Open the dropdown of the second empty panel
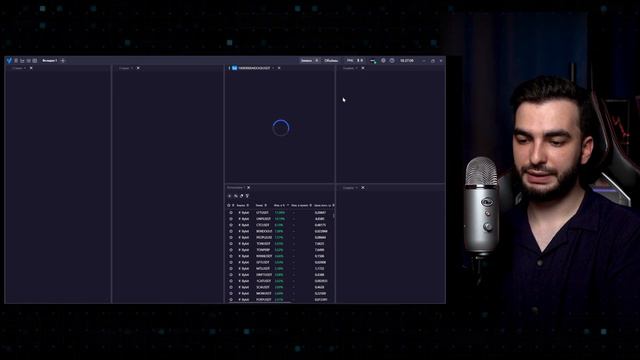Viewport: 640px width, 360px height. click(132, 68)
